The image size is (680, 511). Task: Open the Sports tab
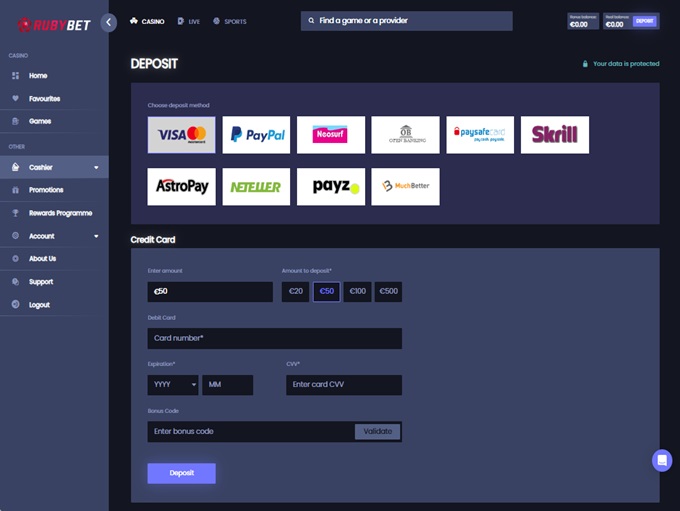(x=229, y=21)
